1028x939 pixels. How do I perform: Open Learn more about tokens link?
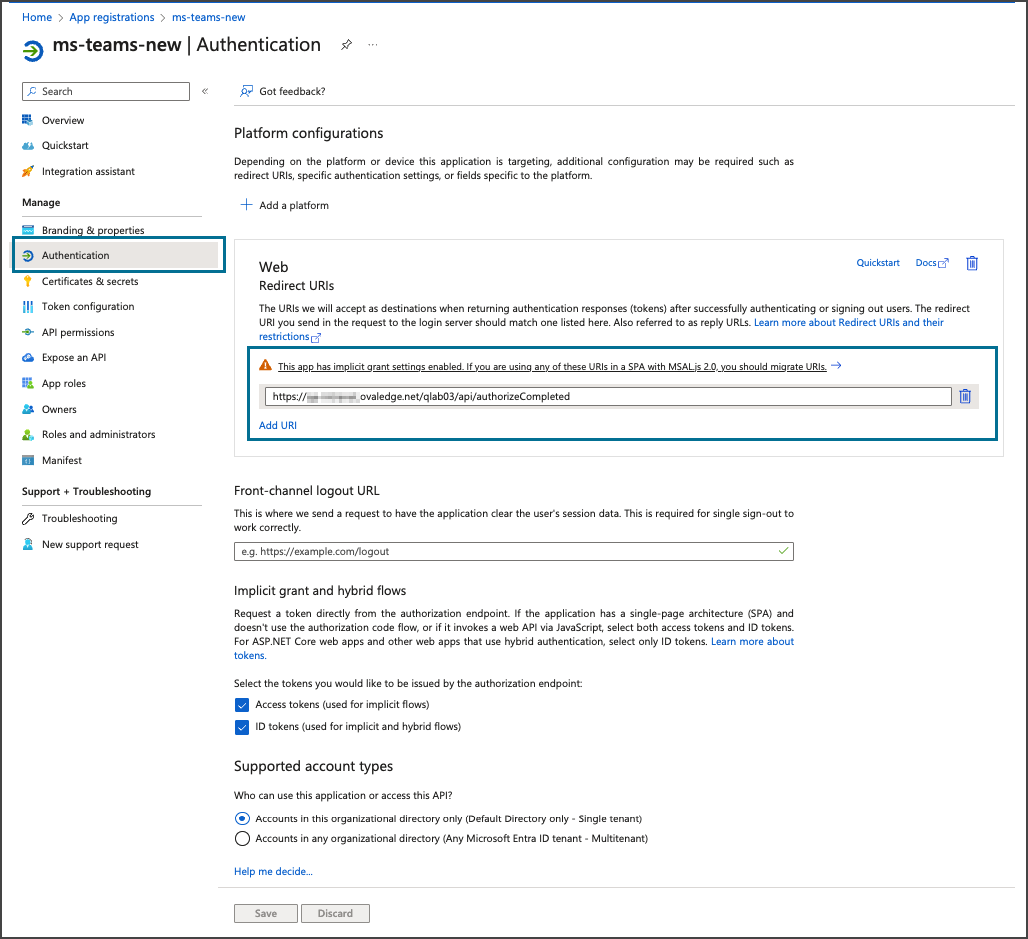tap(752, 642)
